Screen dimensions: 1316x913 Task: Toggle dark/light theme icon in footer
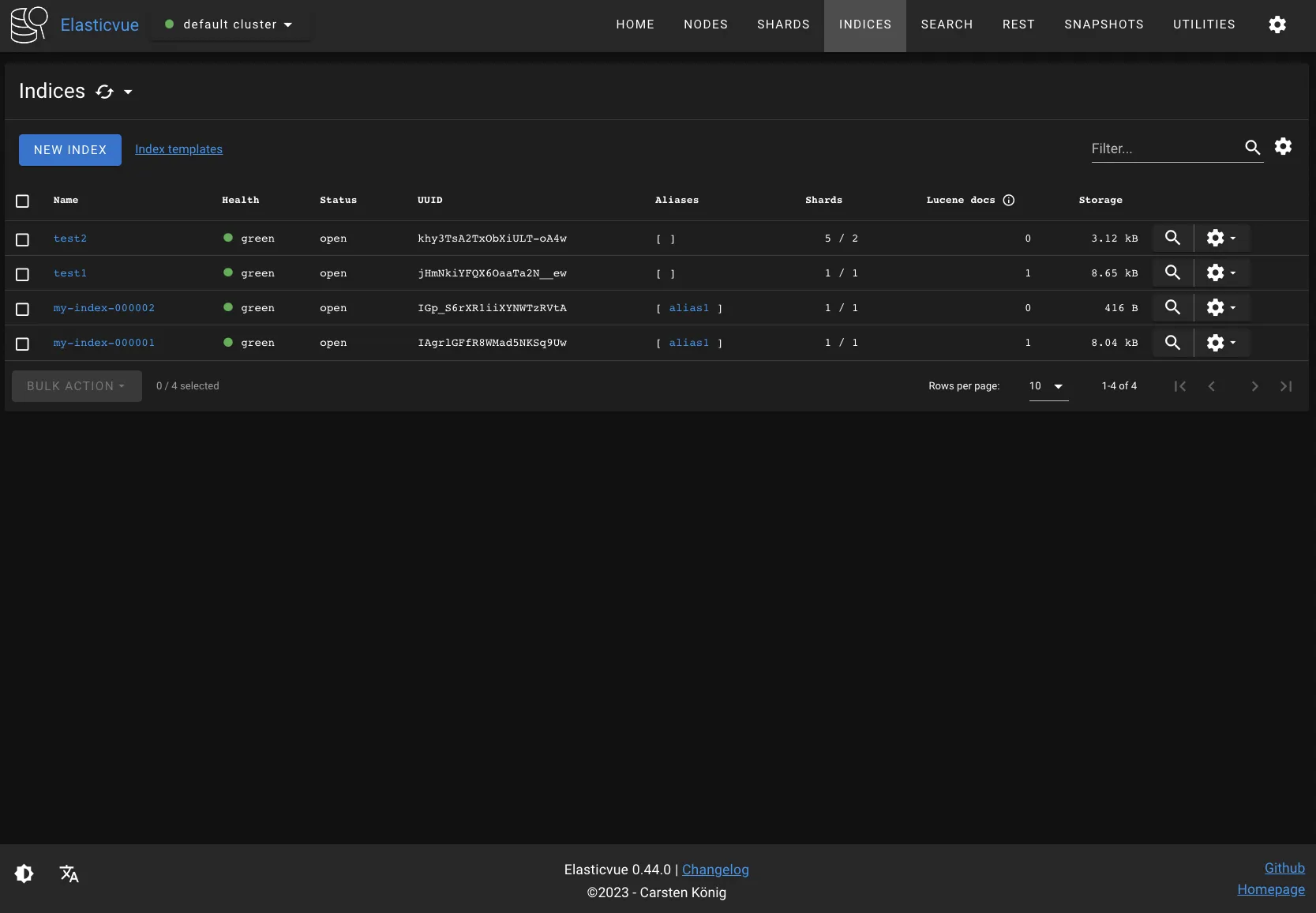point(24,874)
